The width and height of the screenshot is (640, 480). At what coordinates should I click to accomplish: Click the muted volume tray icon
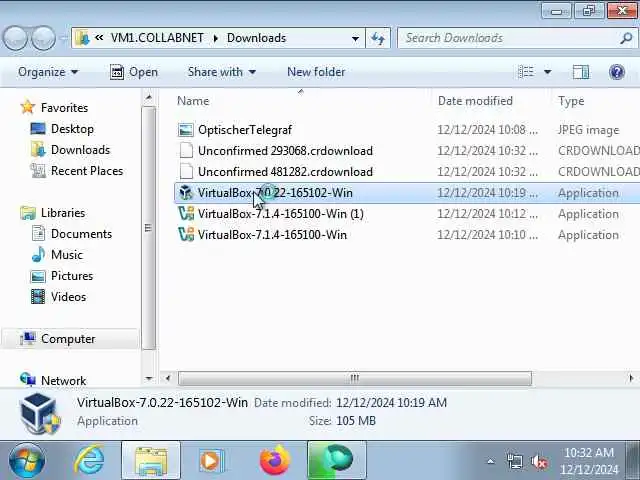(x=539, y=462)
